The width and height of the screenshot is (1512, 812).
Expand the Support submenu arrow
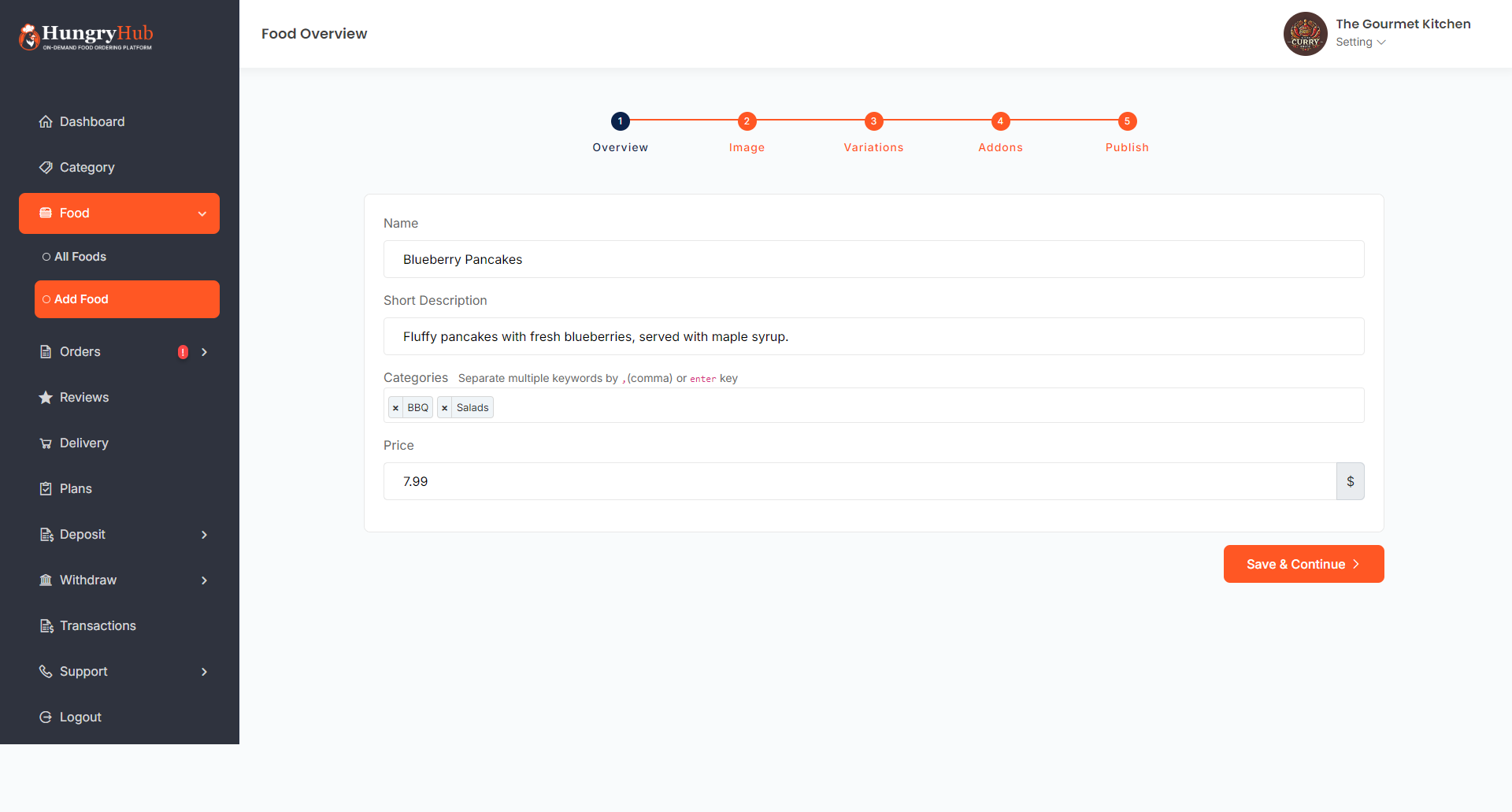[204, 672]
